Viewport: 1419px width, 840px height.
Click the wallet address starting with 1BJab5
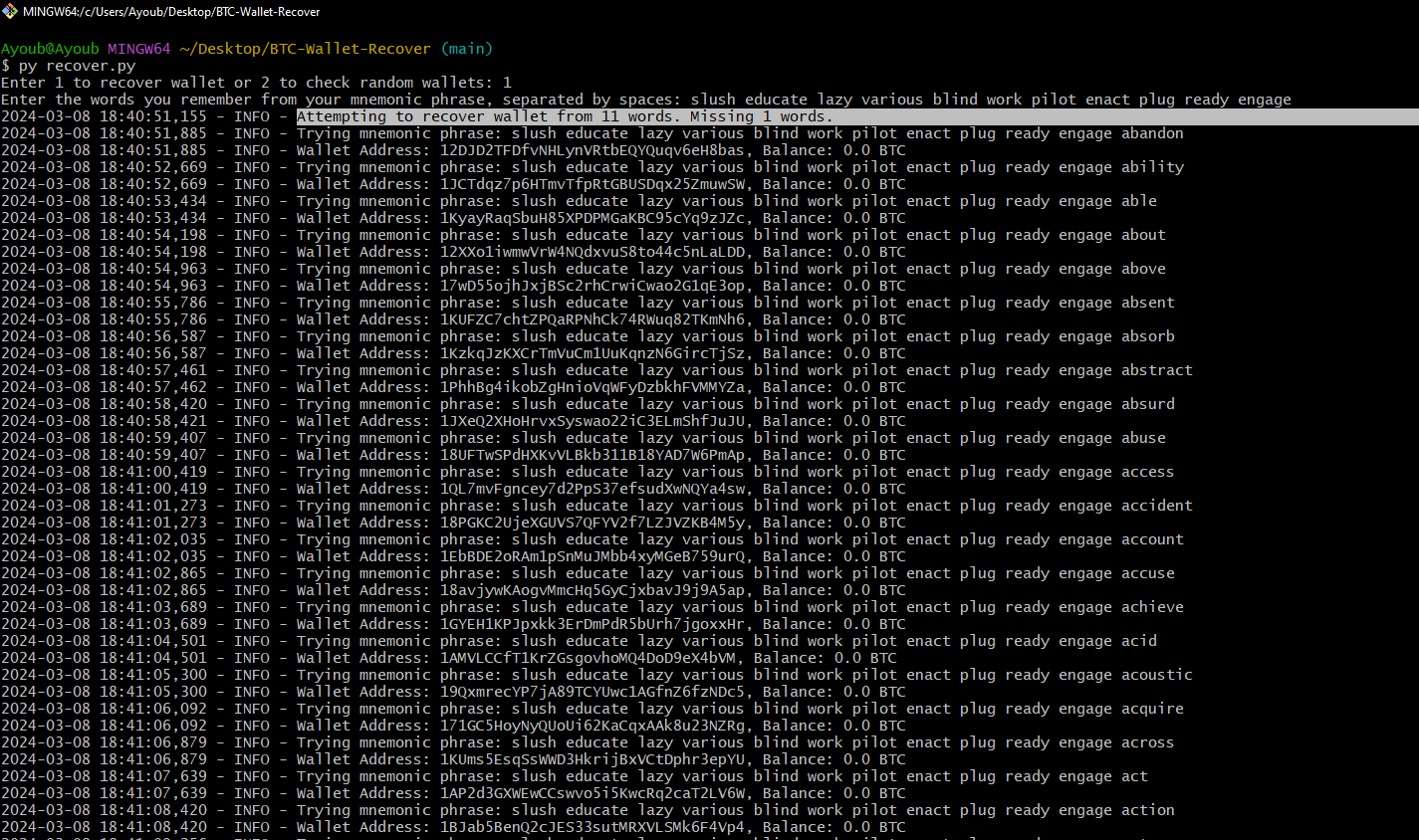coord(592,827)
